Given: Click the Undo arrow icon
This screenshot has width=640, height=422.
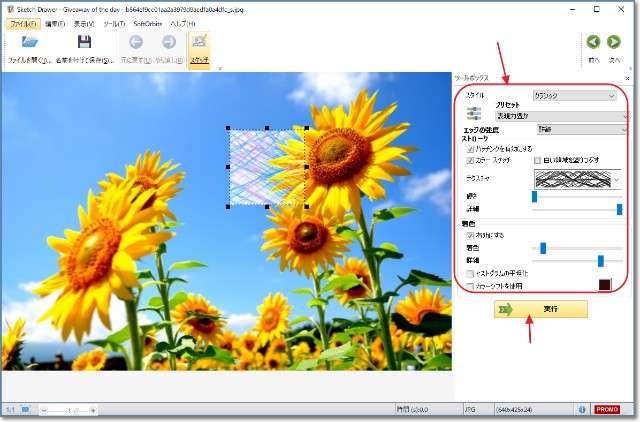Looking at the screenshot, I should coord(136,43).
